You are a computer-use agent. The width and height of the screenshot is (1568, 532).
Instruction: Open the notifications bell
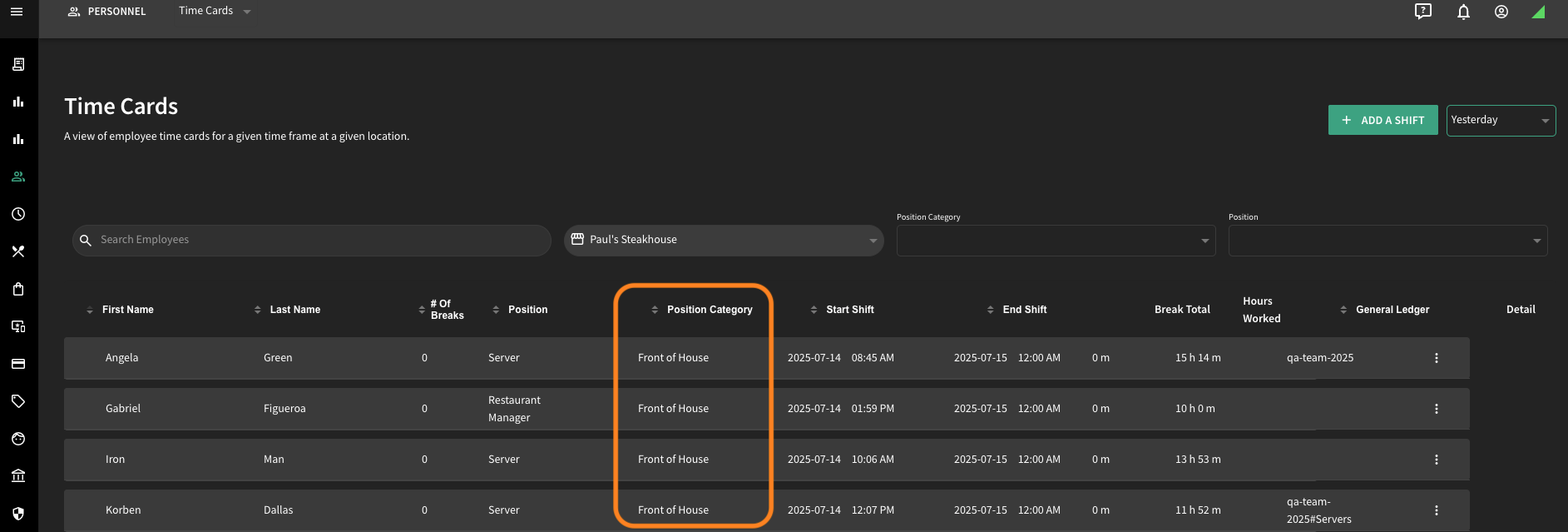click(1463, 12)
